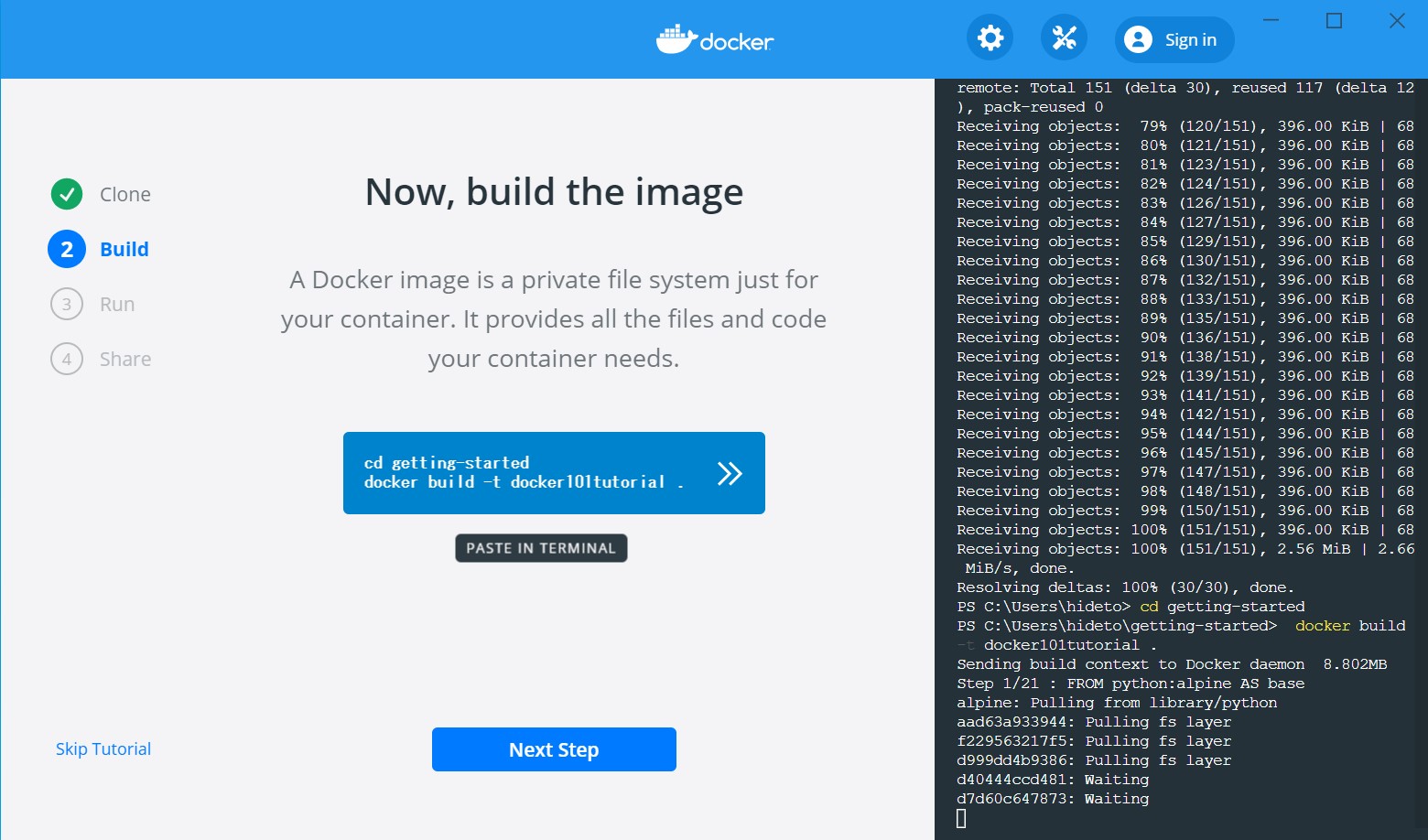Click the "Receiving objects: 79%" terminal line
Image resolution: width=1428 pixels, height=840 pixels.
coord(1185,126)
